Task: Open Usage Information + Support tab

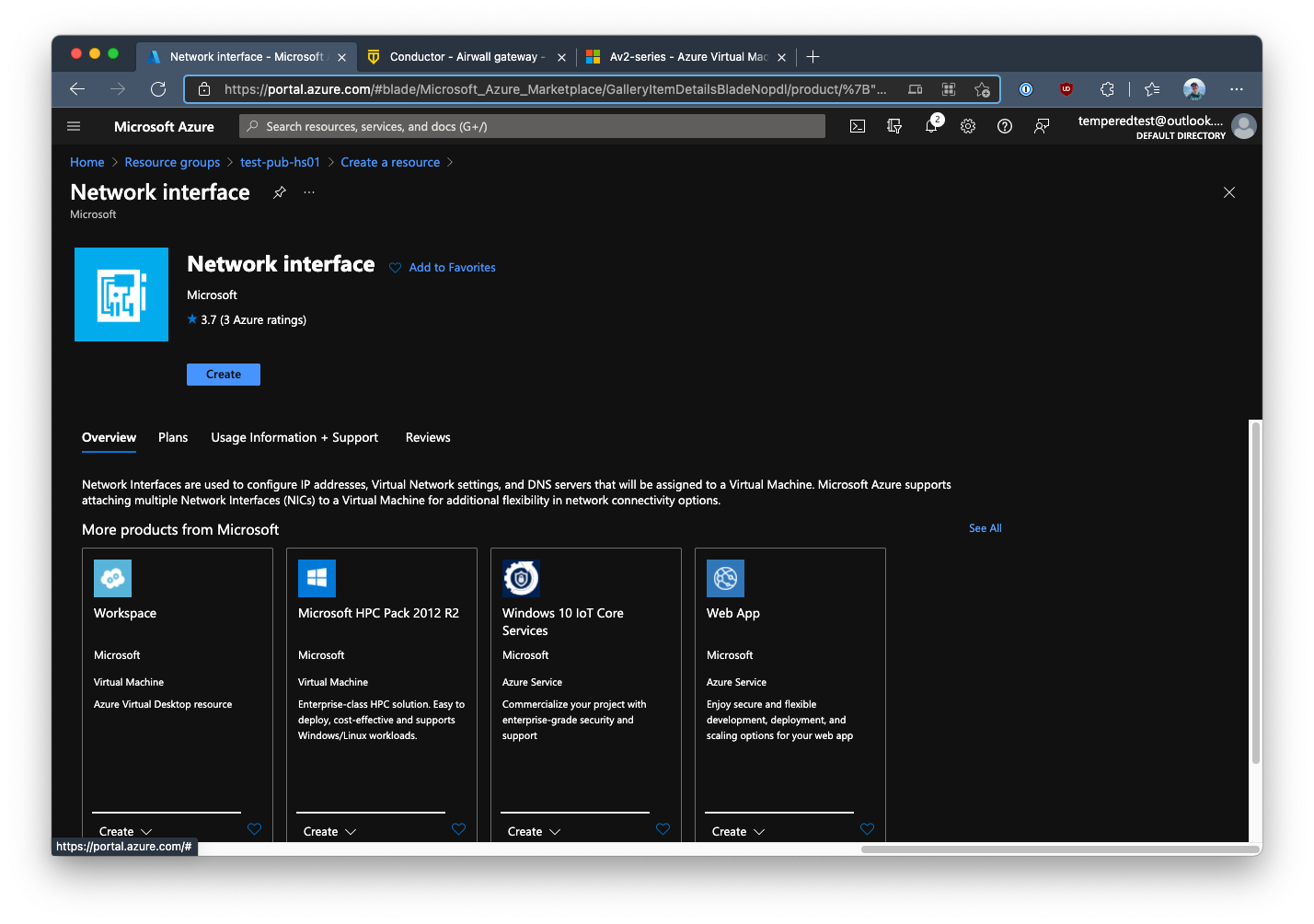Action: [x=294, y=438]
